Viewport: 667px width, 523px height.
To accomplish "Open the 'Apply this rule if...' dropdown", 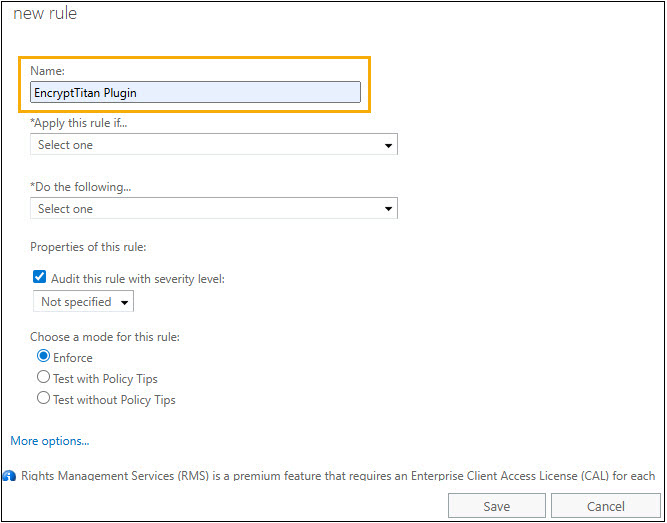I will tap(214, 145).
